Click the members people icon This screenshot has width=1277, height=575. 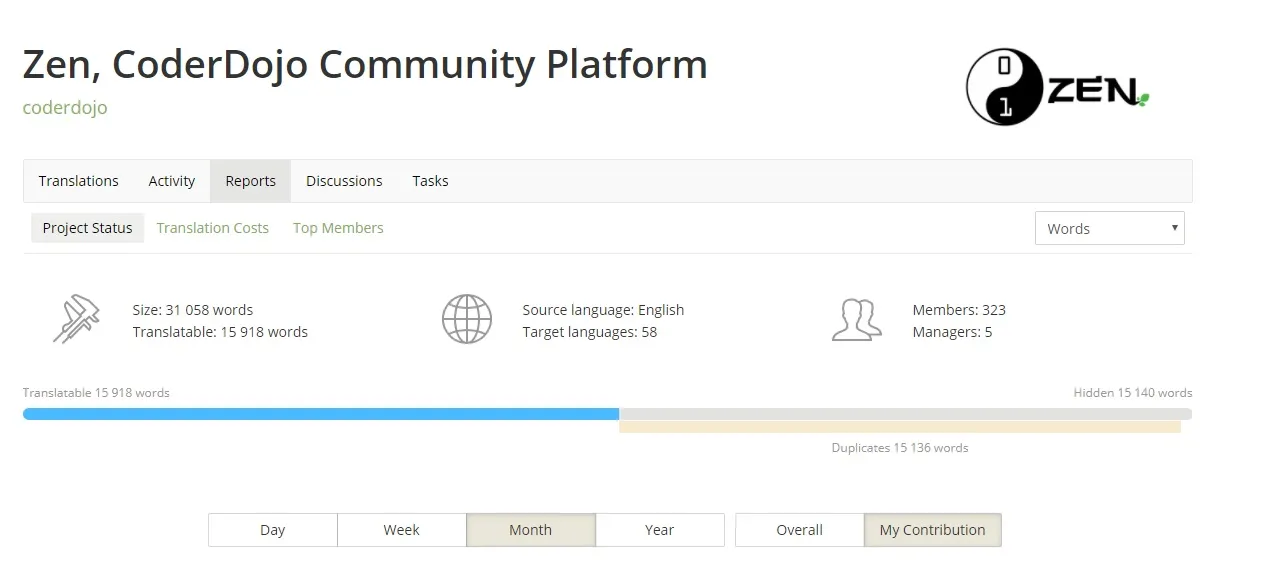coord(857,319)
